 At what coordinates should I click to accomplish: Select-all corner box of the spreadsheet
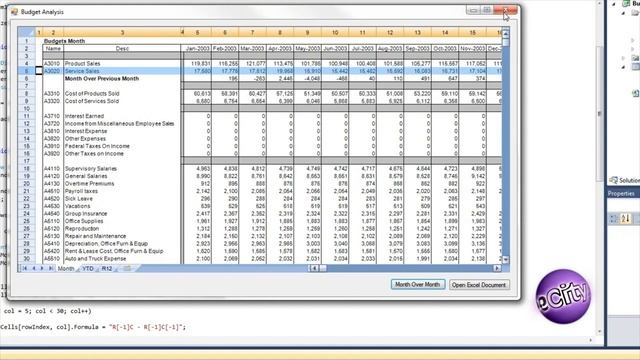pyautogui.click(x=27, y=32)
